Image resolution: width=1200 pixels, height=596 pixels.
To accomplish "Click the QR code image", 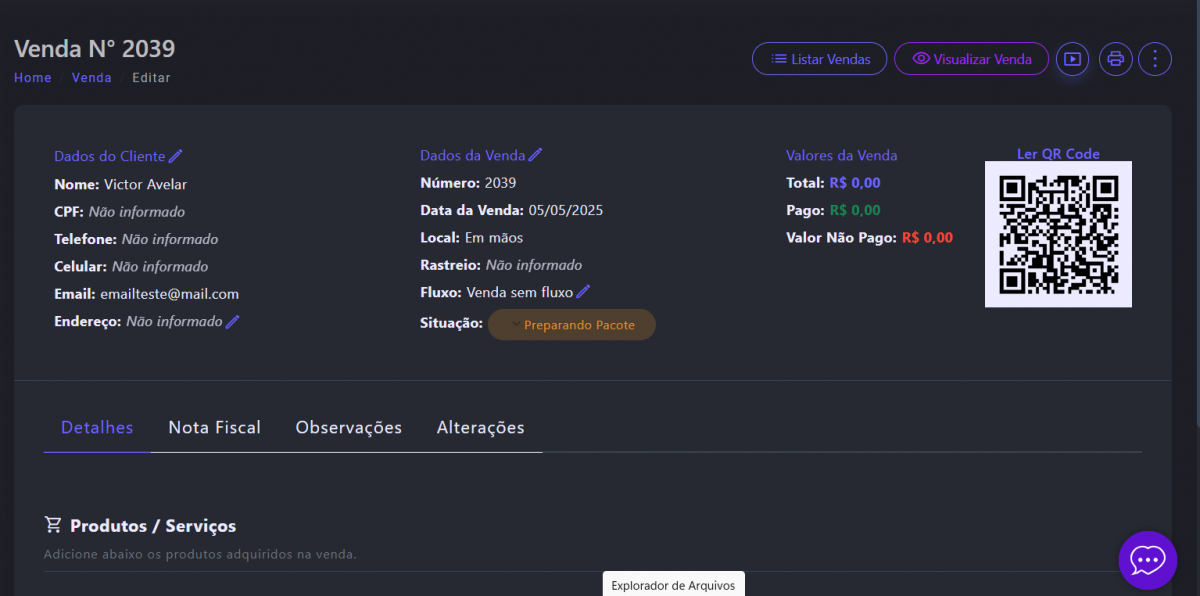I will click(1058, 234).
